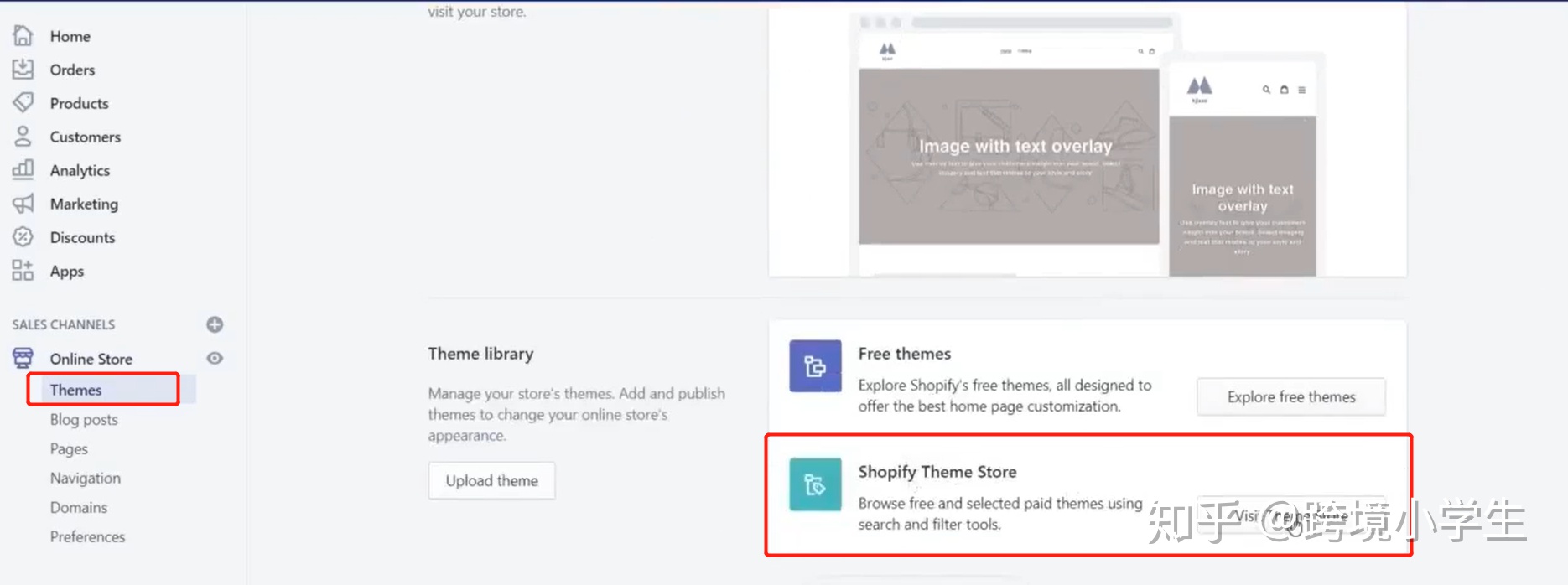Go to Products in sidebar

point(80,103)
